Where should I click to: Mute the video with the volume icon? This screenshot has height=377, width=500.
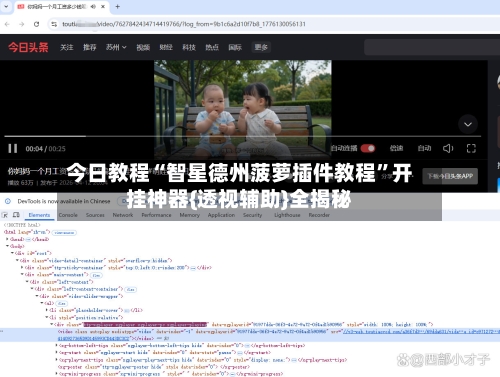pyautogui.click(x=448, y=148)
